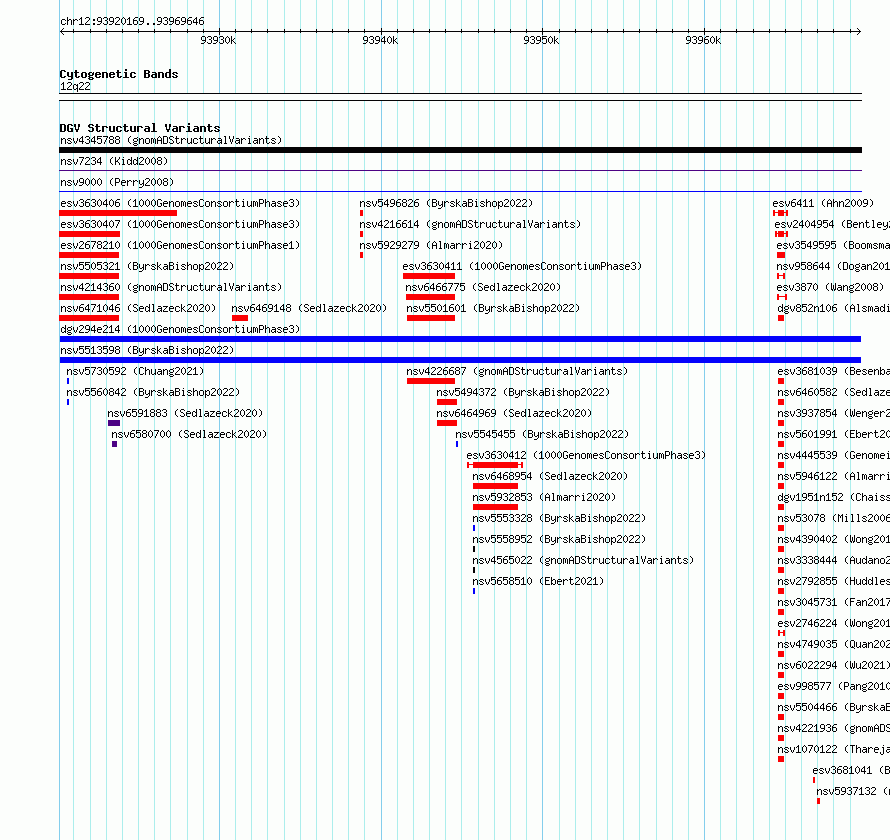Click nsv4749035 variant label
This screenshot has height=840, width=890.
(x=834, y=644)
